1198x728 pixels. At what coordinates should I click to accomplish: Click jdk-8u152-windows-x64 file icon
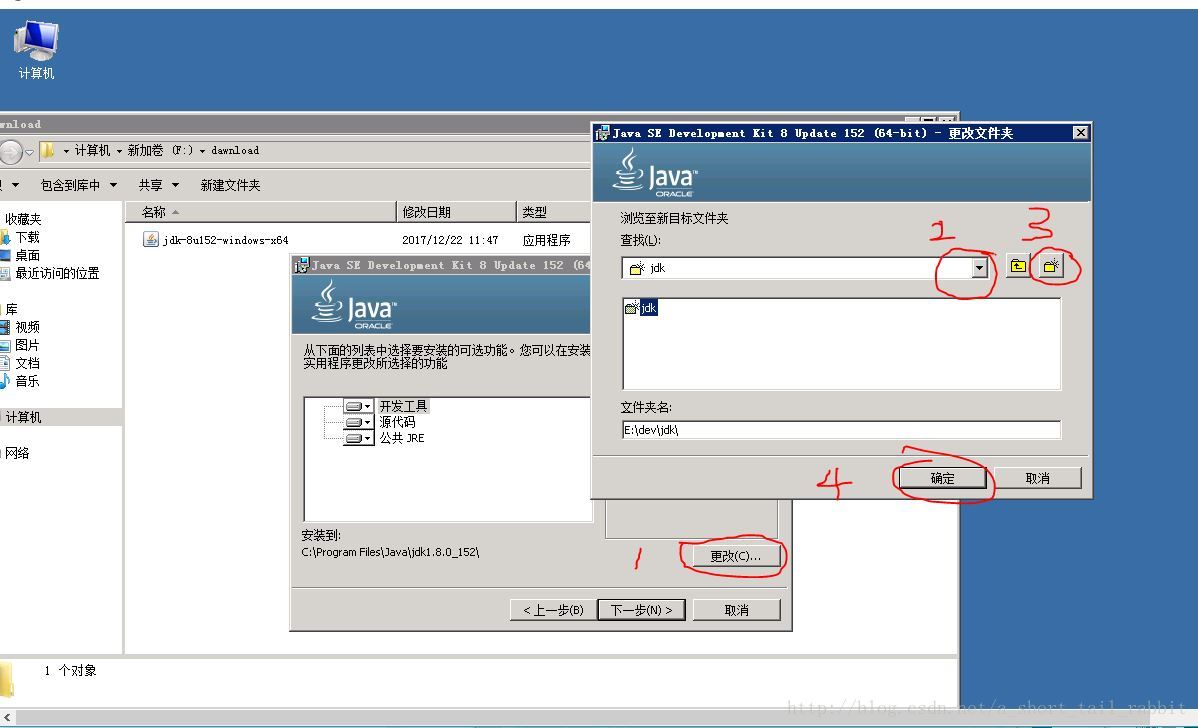(x=151, y=239)
